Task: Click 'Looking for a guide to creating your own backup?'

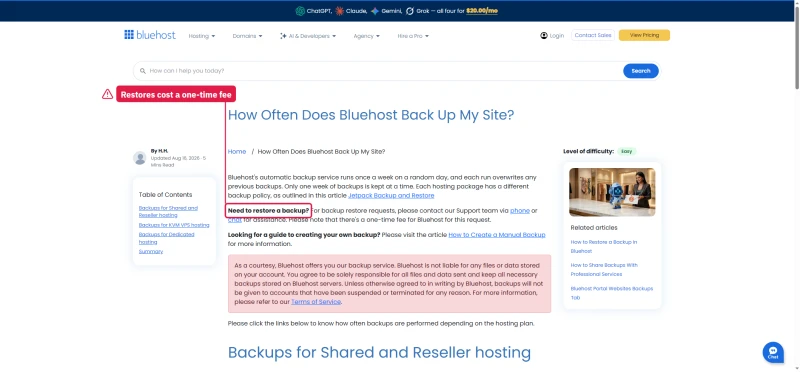Action: point(304,235)
